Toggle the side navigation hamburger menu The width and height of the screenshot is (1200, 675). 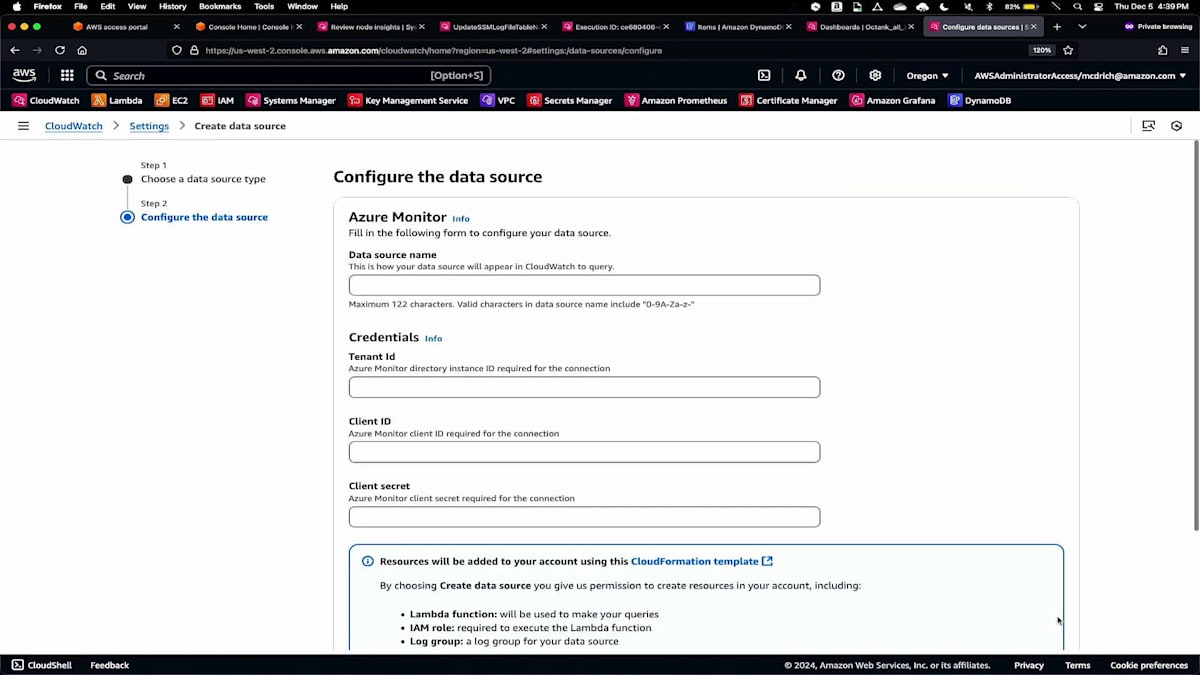23,126
